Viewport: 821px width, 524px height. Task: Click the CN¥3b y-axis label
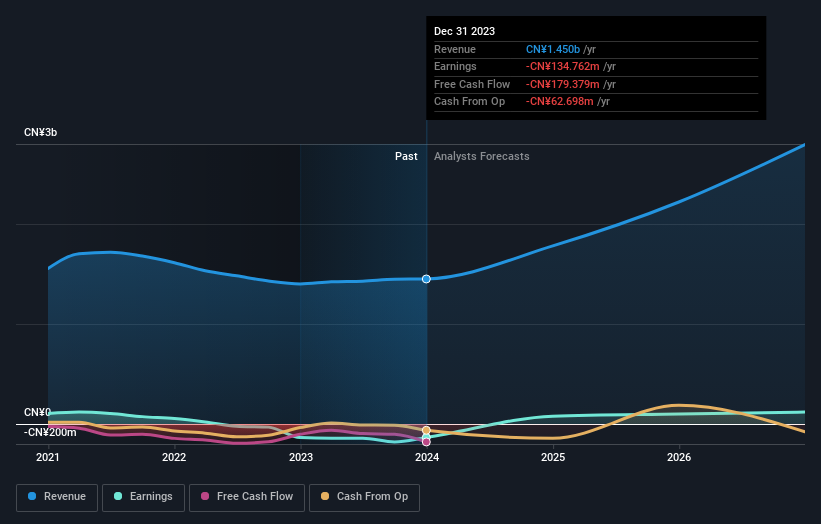click(40, 132)
